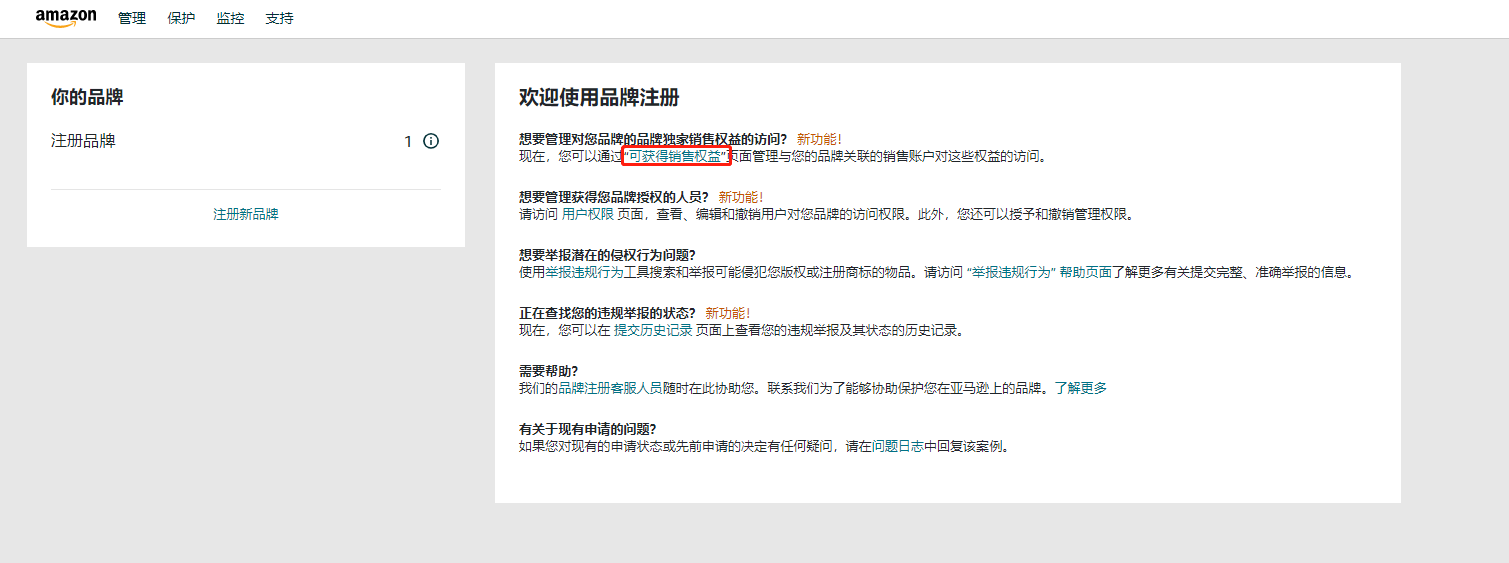Click the Amazon logo
The width and height of the screenshot is (1509, 563).
66,18
